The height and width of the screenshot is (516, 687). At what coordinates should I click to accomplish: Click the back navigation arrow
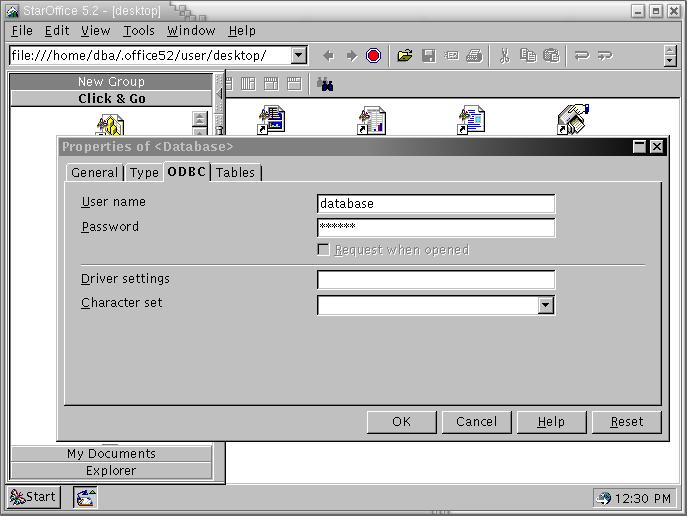click(329, 56)
